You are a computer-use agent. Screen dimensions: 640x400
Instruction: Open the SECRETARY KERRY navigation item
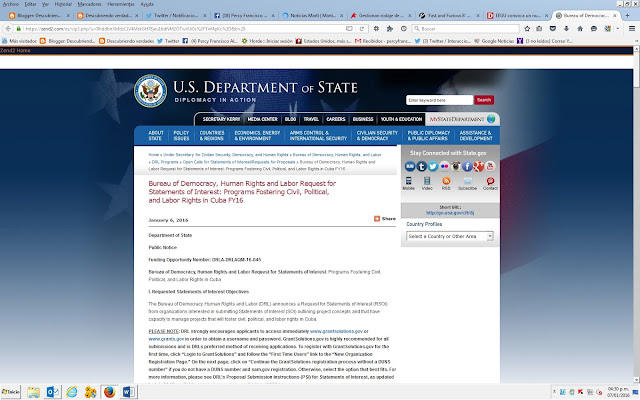[x=221, y=119]
